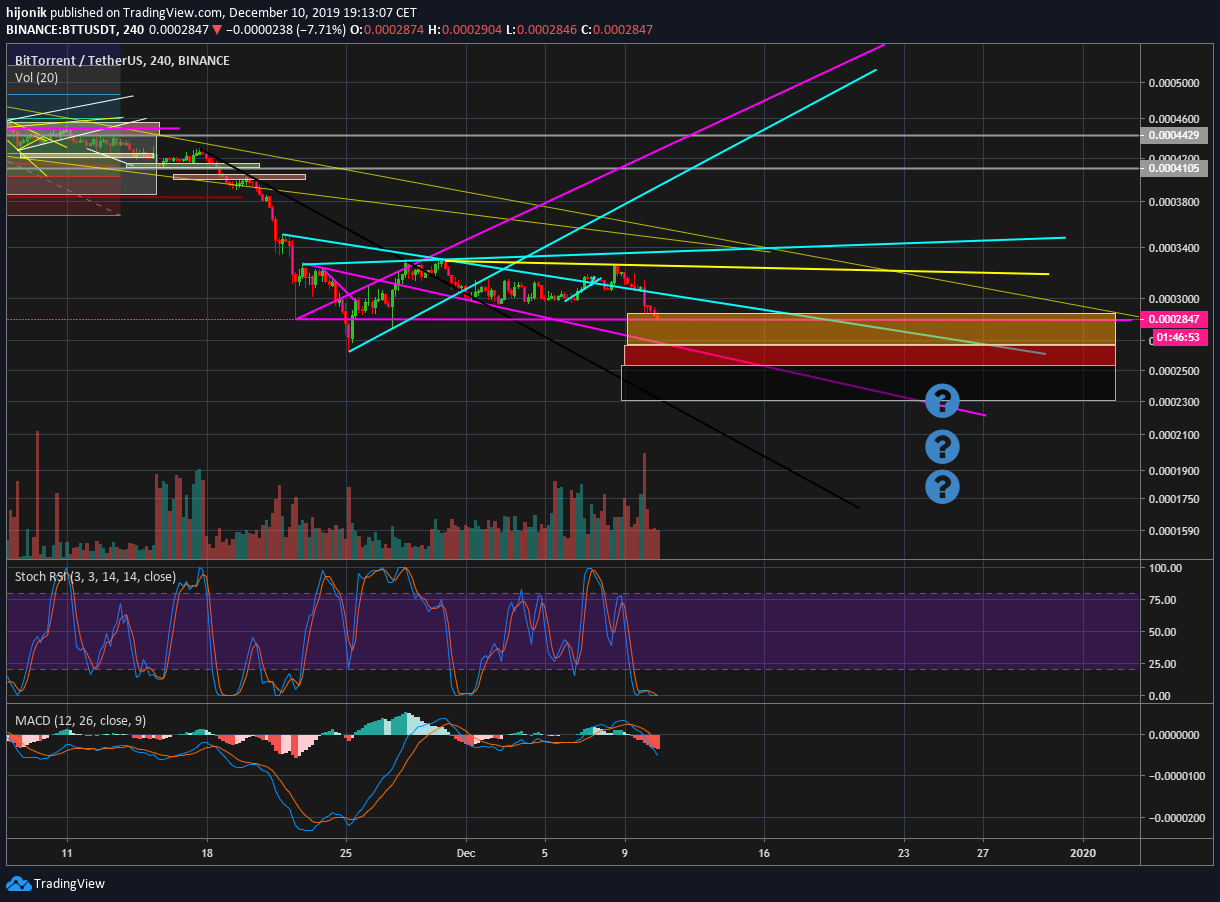Click the lowest blue question mark icon
The width and height of the screenshot is (1220, 902).
click(942, 487)
